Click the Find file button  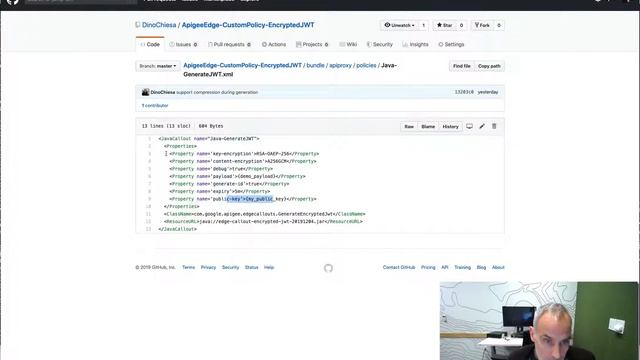point(462,66)
